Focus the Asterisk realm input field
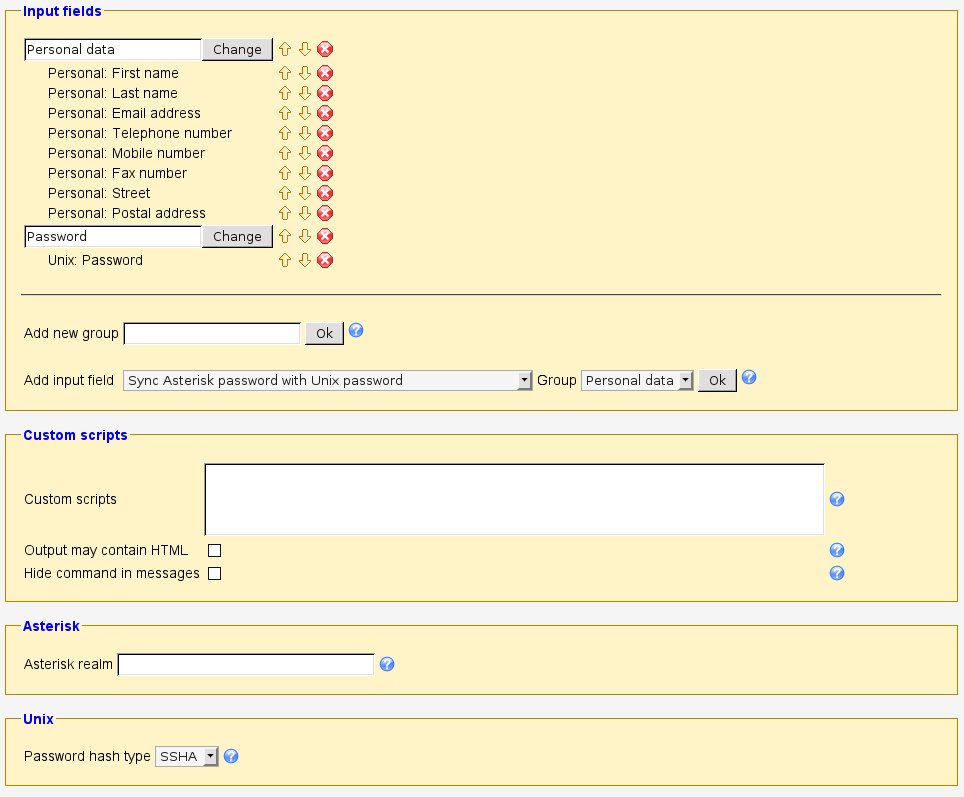964x797 pixels. tap(246, 664)
